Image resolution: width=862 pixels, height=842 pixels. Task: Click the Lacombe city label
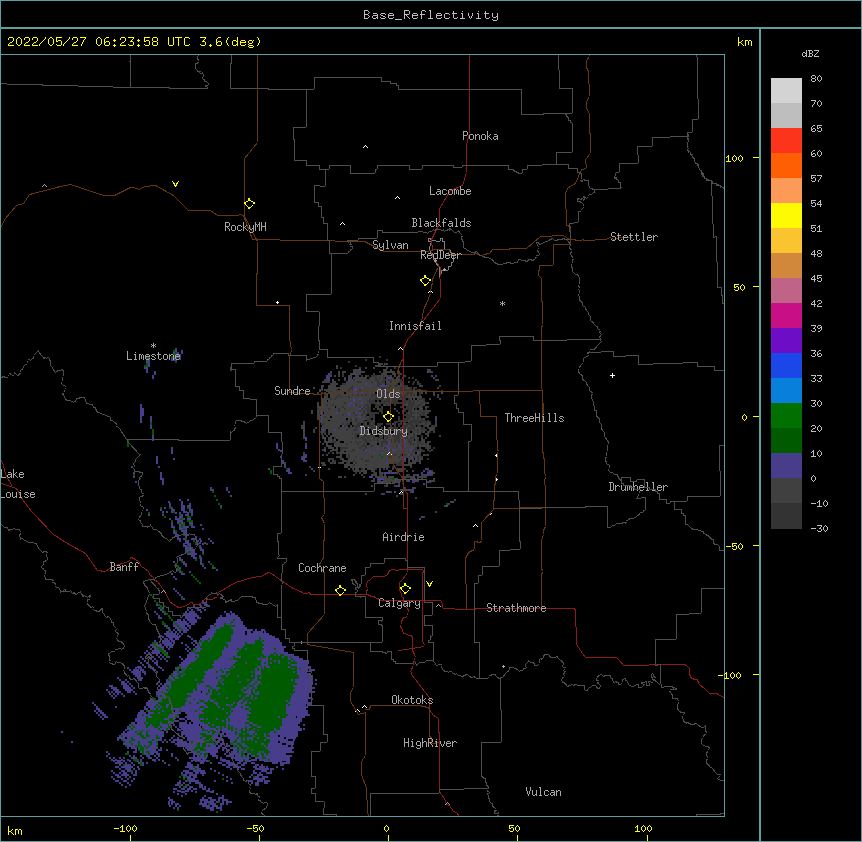[x=450, y=191]
